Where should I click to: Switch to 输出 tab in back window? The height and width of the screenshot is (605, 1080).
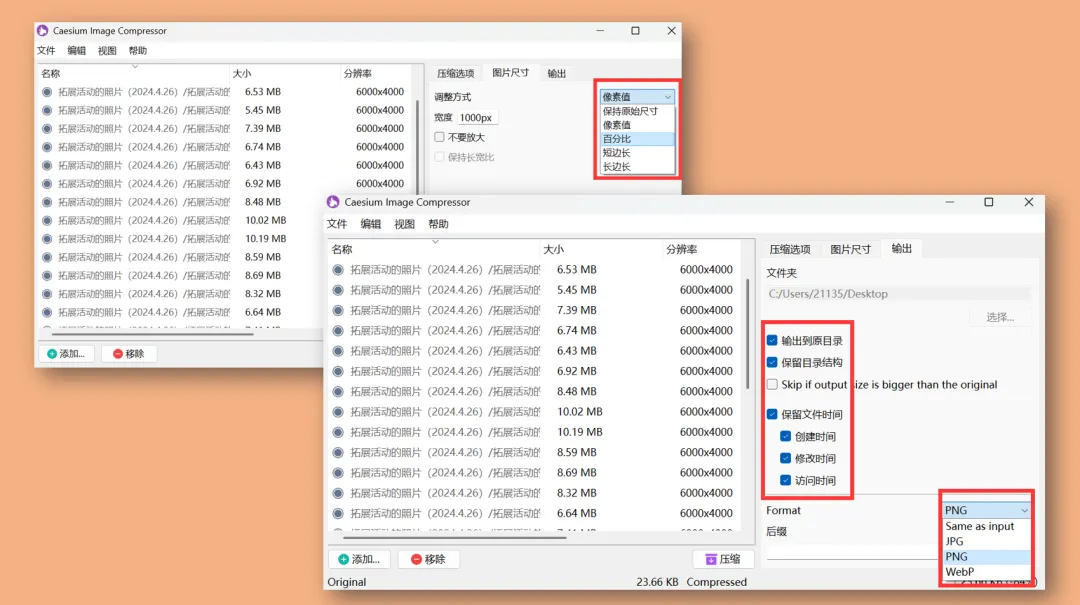557,74
